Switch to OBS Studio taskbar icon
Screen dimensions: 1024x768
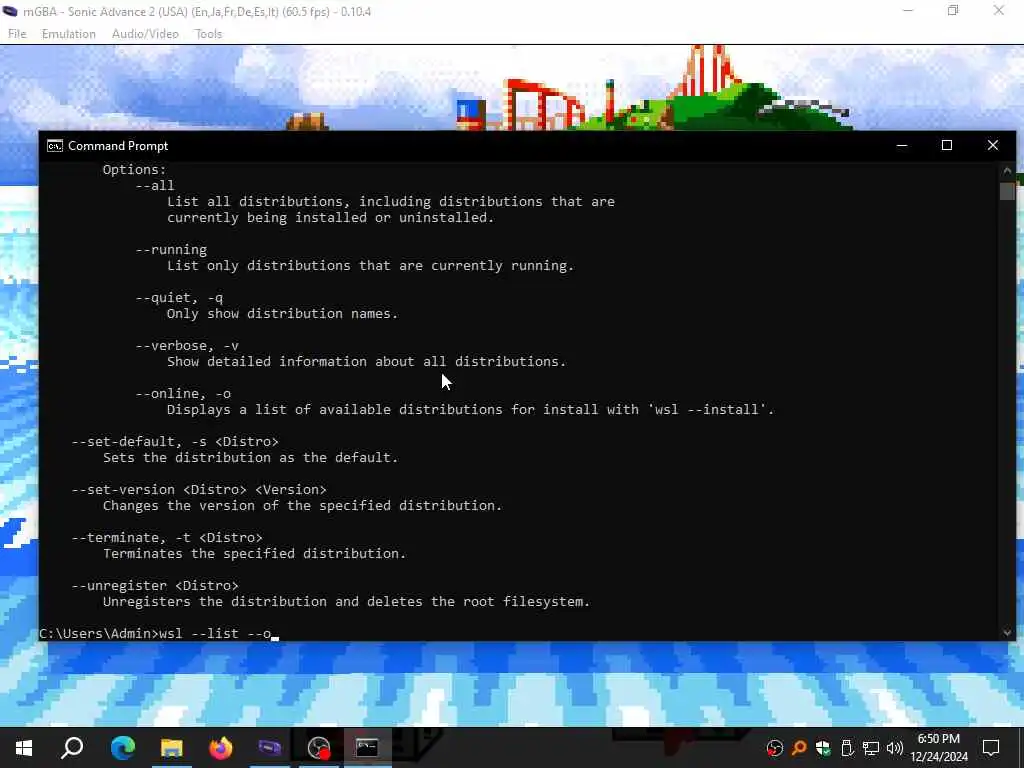click(x=319, y=748)
